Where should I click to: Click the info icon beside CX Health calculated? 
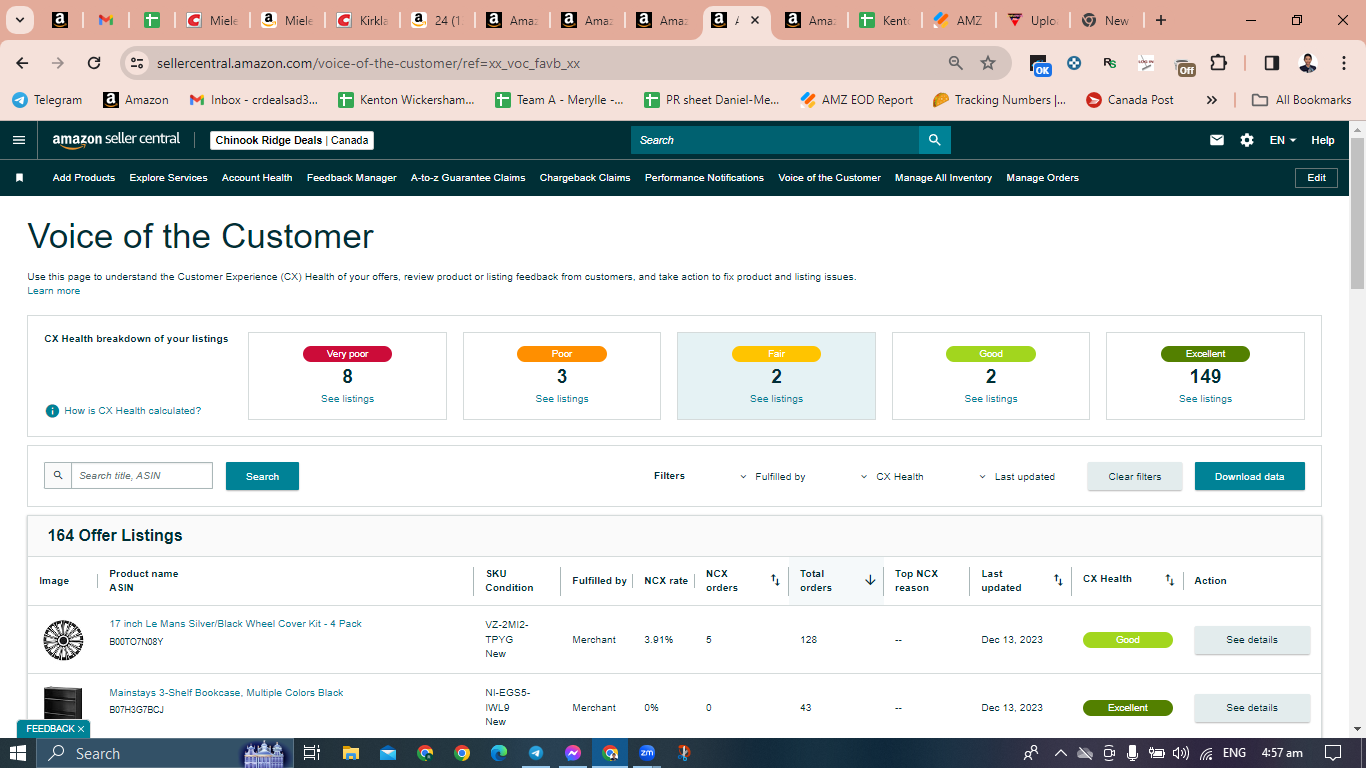[x=52, y=411]
